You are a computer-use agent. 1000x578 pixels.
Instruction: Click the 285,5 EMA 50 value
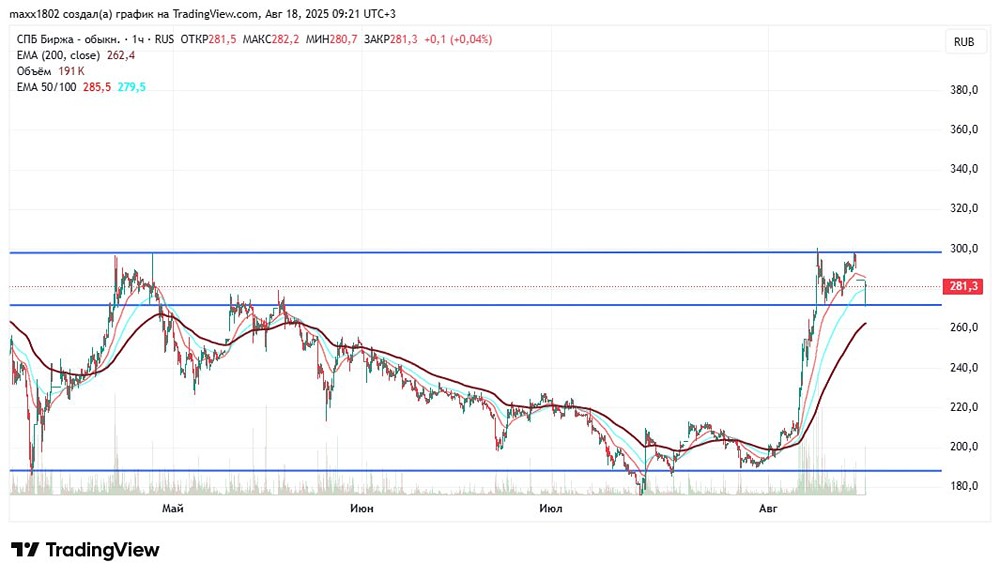click(x=97, y=87)
